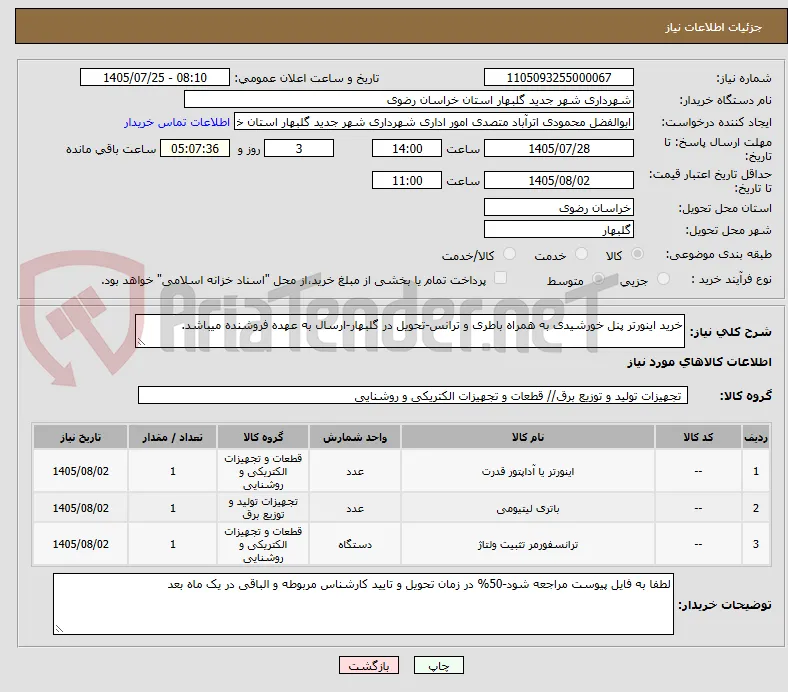Click the چاپ print button
This screenshot has height=692, width=788.
(x=438, y=665)
